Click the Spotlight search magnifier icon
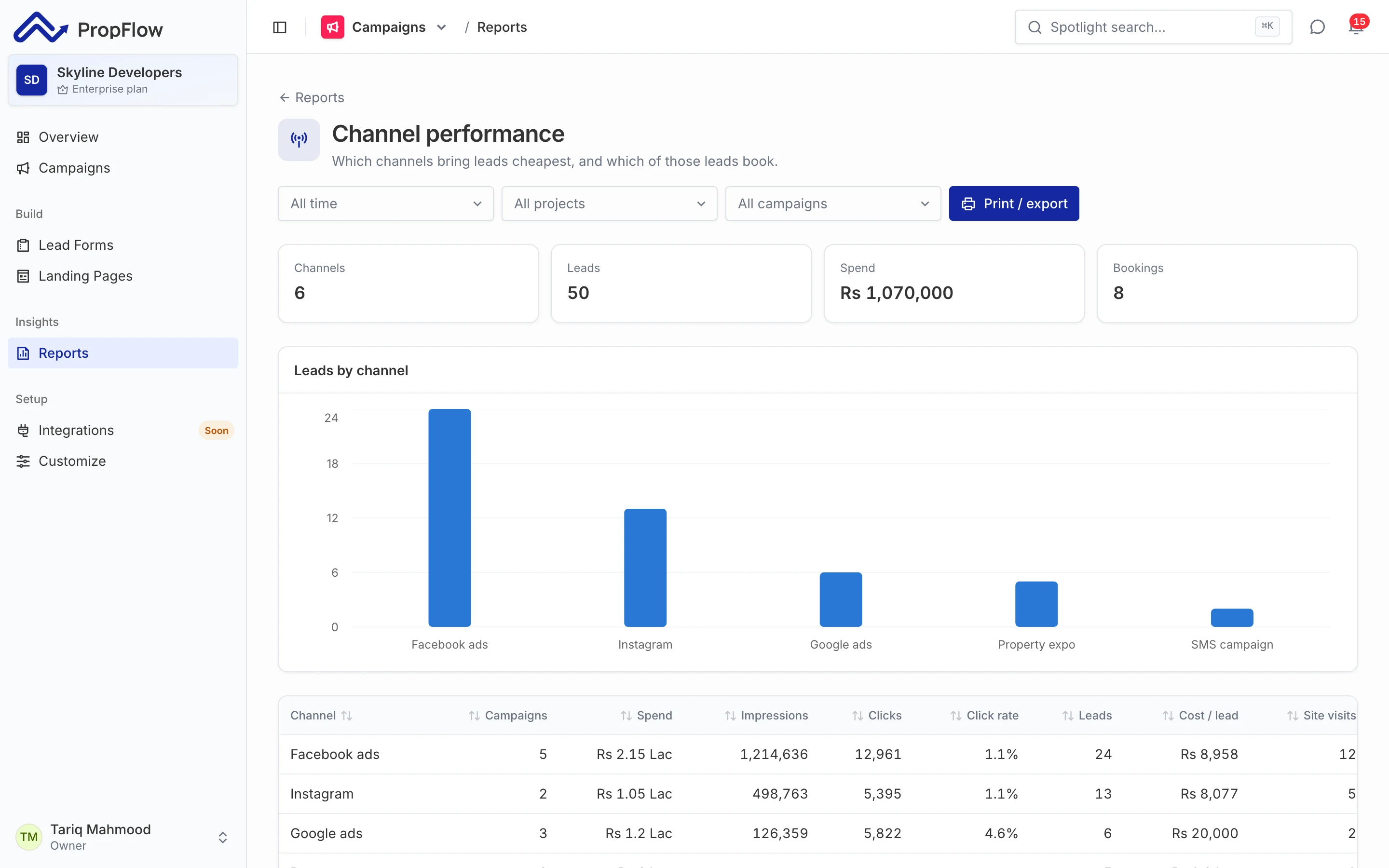This screenshot has height=868, width=1389. point(1035,27)
